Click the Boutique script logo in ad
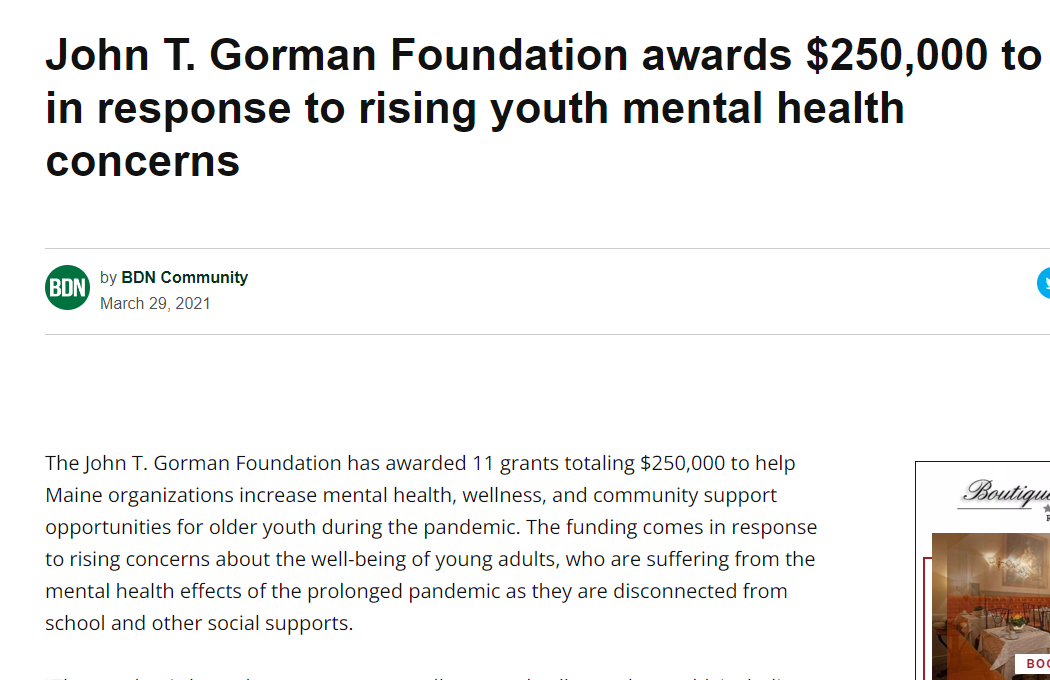Screen dimensions: 1050x680 coord(1006,492)
